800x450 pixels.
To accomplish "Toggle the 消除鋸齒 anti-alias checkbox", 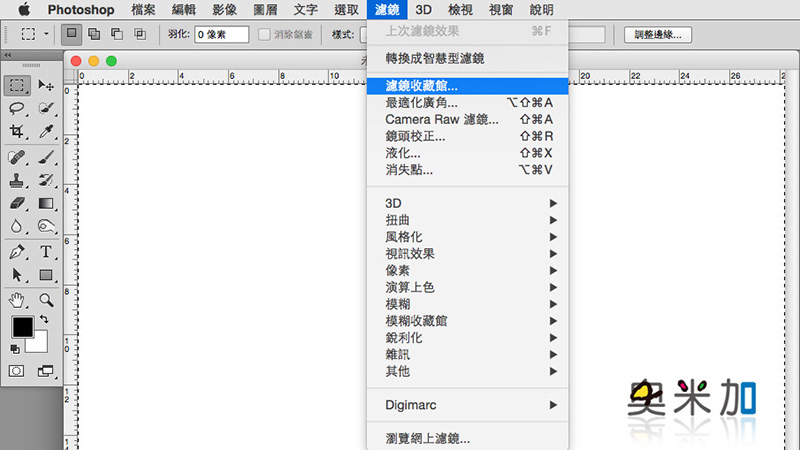I will [264, 35].
